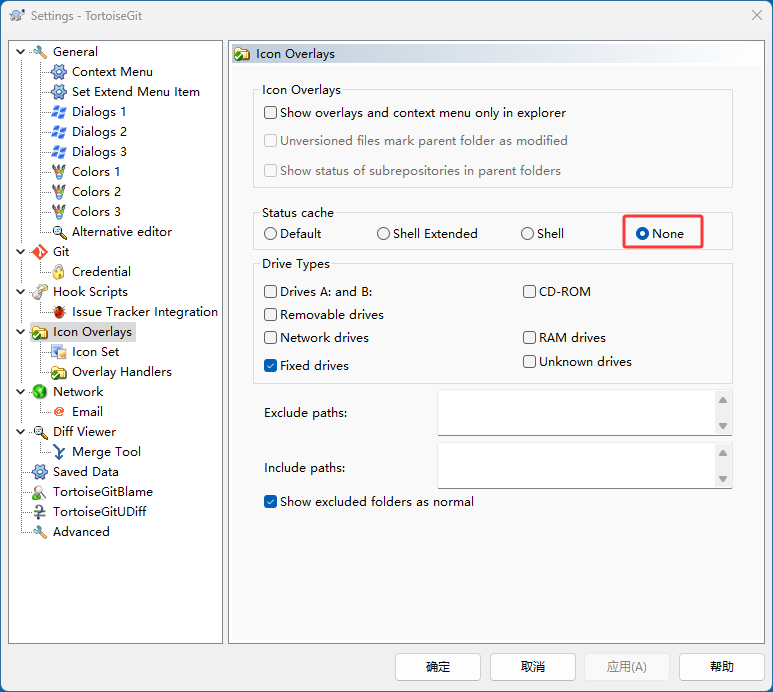
Task: Select the Shell Extended status cache option
Action: tap(383, 234)
